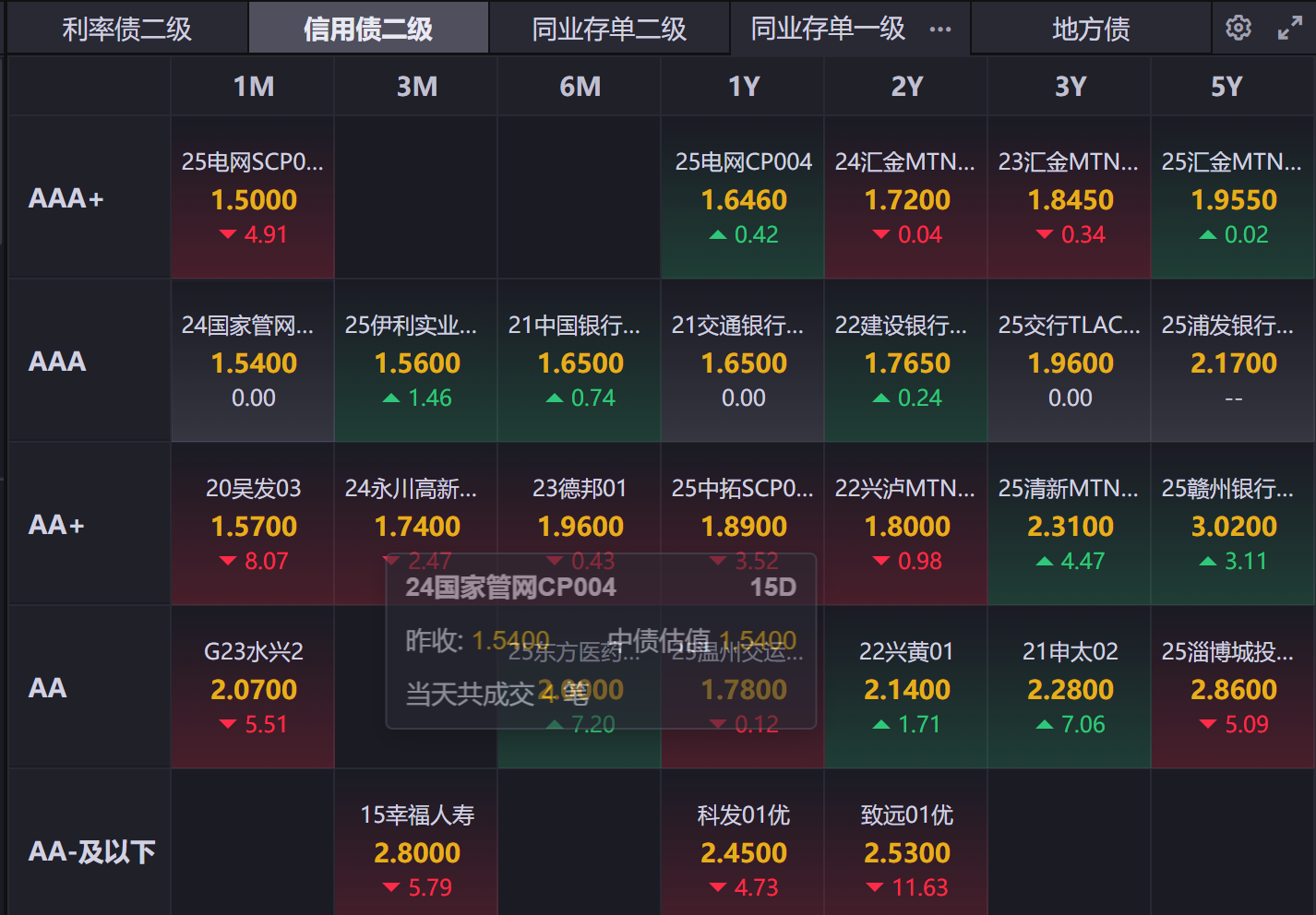This screenshot has width=1316, height=915.
Task: Open the more tabs ellipsis menu
Action: [939, 29]
